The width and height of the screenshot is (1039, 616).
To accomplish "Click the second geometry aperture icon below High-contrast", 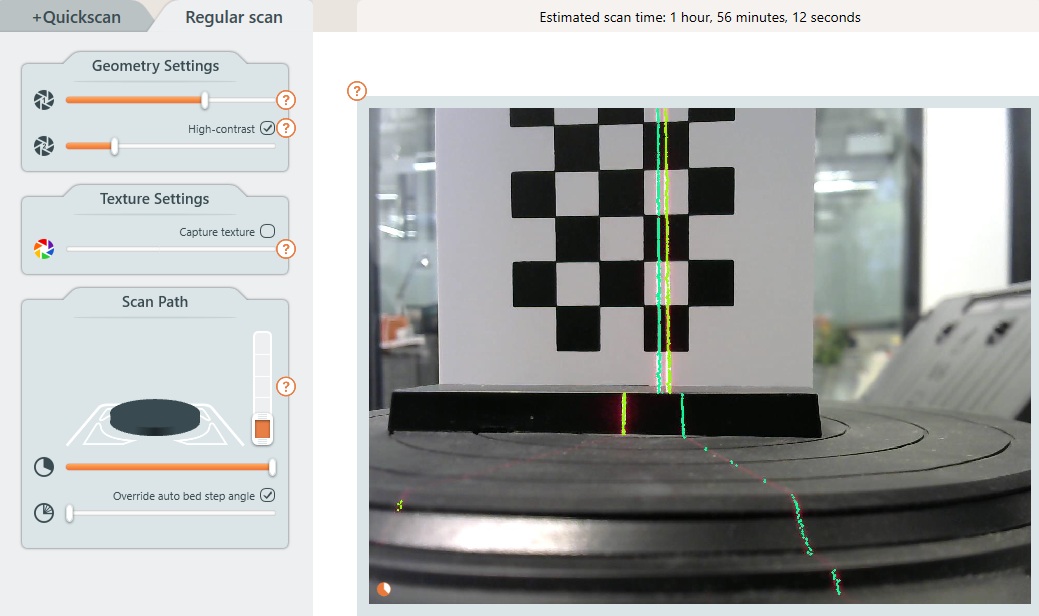I will click(43, 147).
